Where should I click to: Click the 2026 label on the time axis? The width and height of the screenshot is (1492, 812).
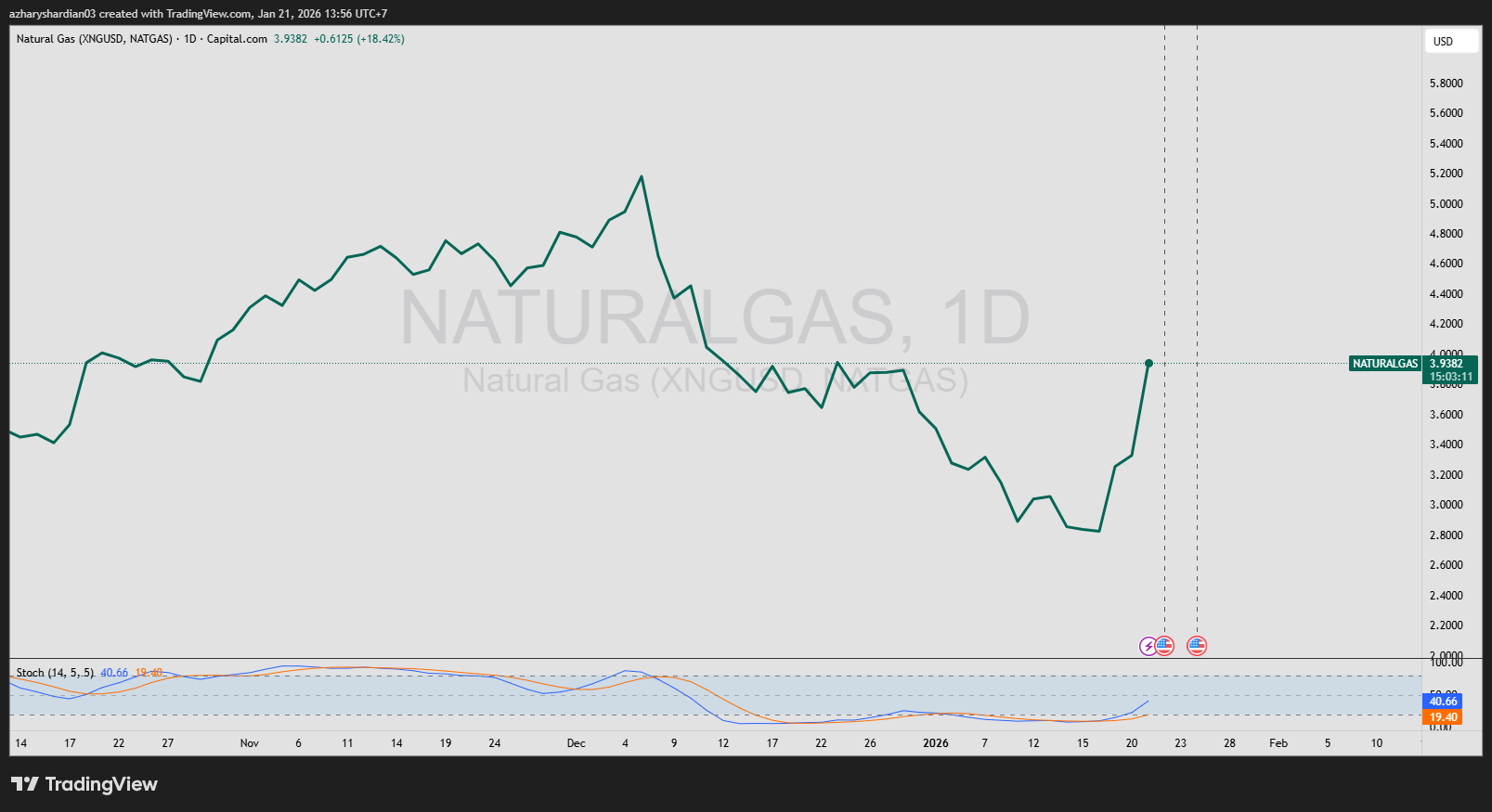click(935, 743)
